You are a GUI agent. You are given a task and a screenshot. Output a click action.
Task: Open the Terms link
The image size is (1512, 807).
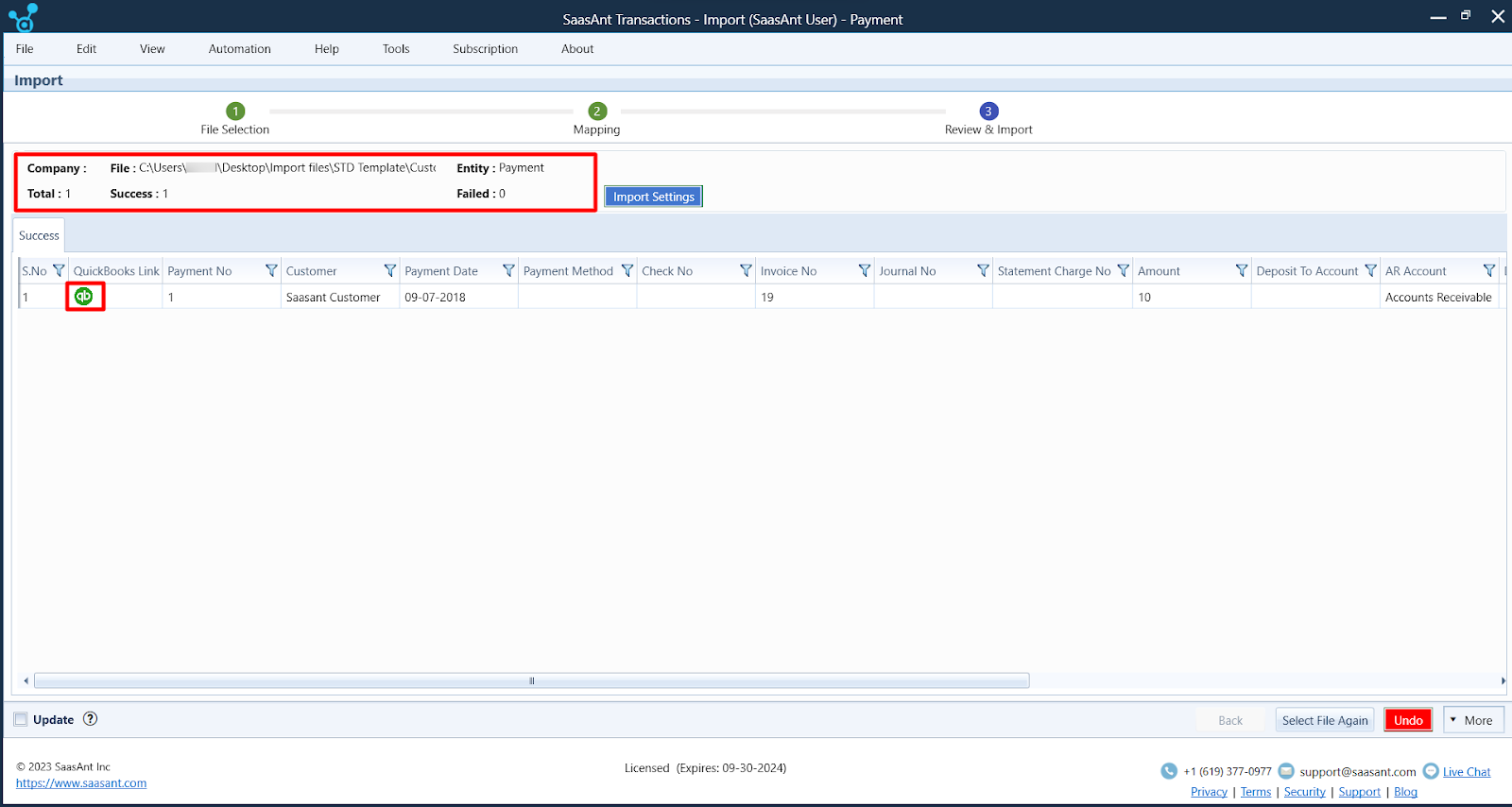click(1256, 792)
